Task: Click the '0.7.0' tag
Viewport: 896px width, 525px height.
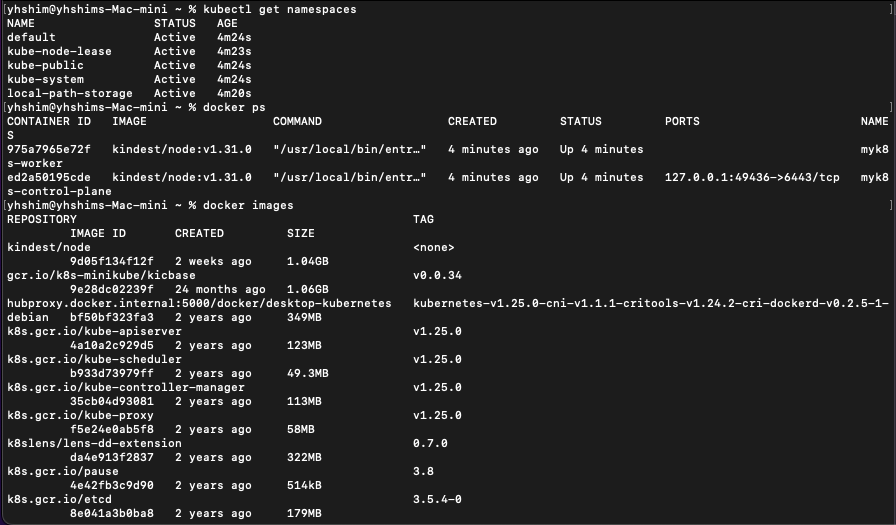Action: 430,443
